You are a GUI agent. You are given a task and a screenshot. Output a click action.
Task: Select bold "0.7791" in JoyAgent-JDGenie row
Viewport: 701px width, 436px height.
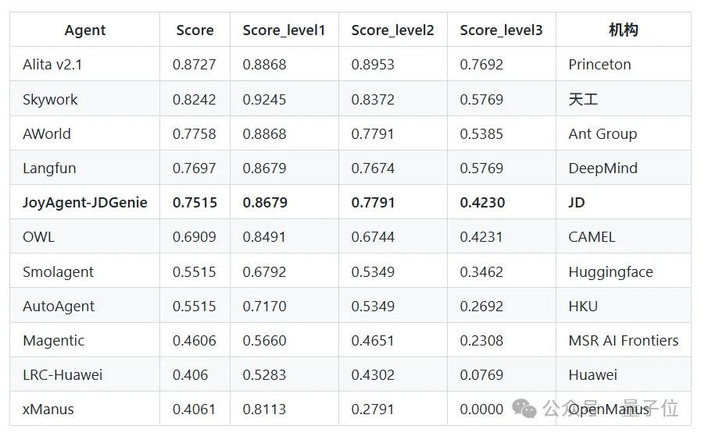373,203
